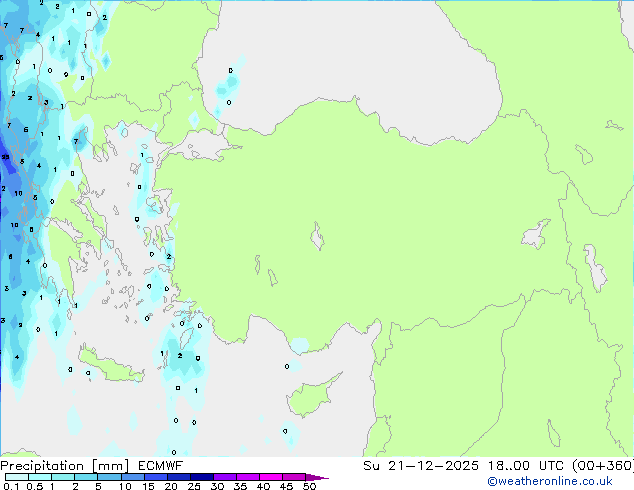Click the island of Crete on the map
634x490 pixels.
click(111, 365)
